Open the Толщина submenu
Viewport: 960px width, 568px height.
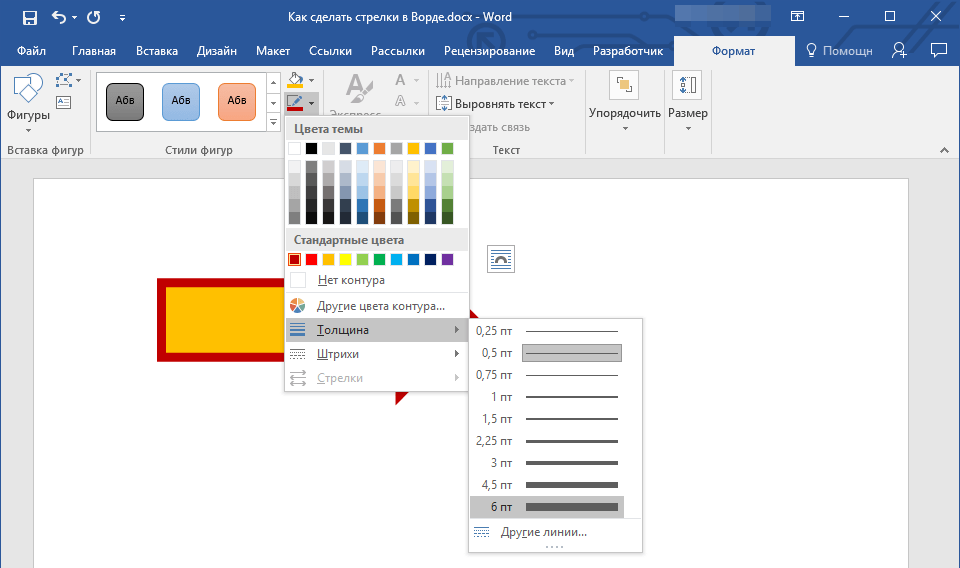pos(377,330)
